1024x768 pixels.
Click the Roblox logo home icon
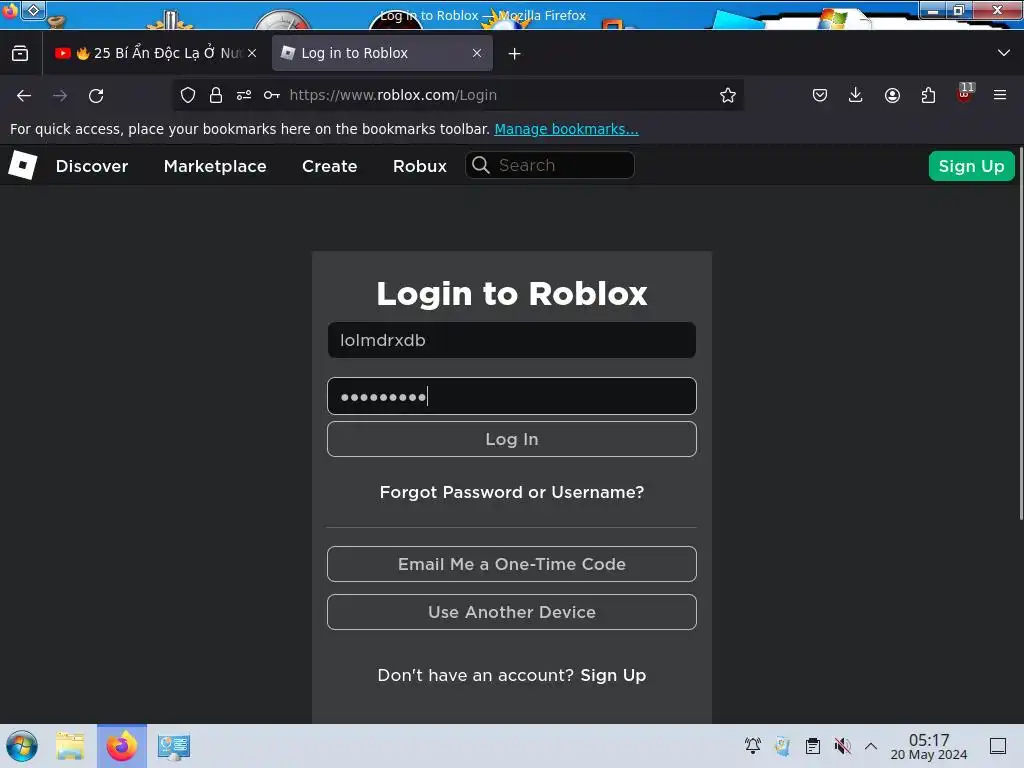[x=23, y=165]
